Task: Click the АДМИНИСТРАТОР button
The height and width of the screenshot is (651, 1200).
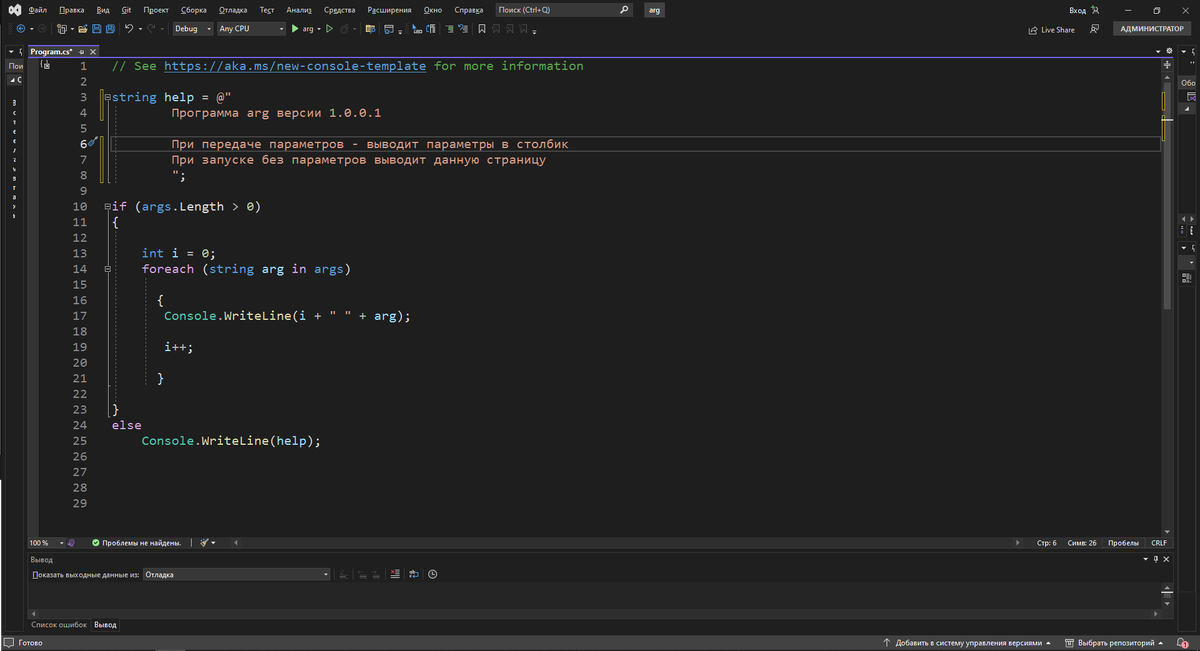Action: click(1152, 29)
